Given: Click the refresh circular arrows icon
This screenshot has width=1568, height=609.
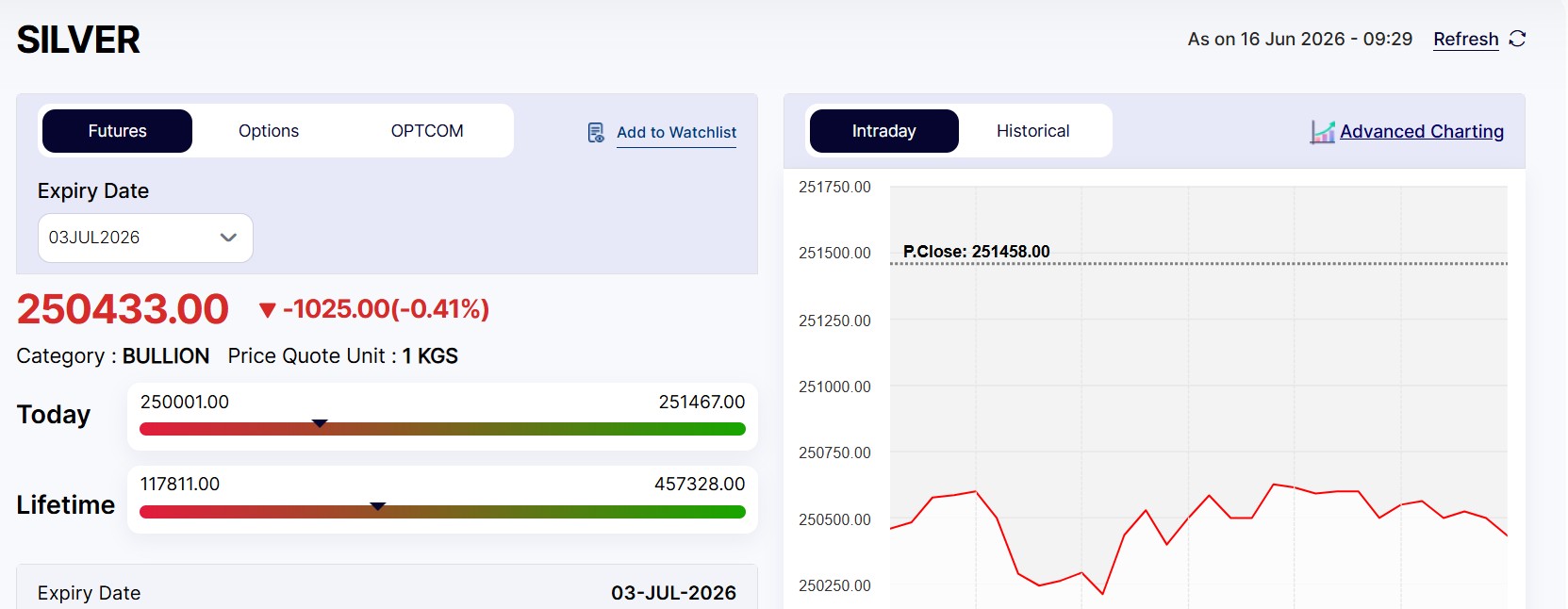Looking at the screenshot, I should coord(1517,39).
